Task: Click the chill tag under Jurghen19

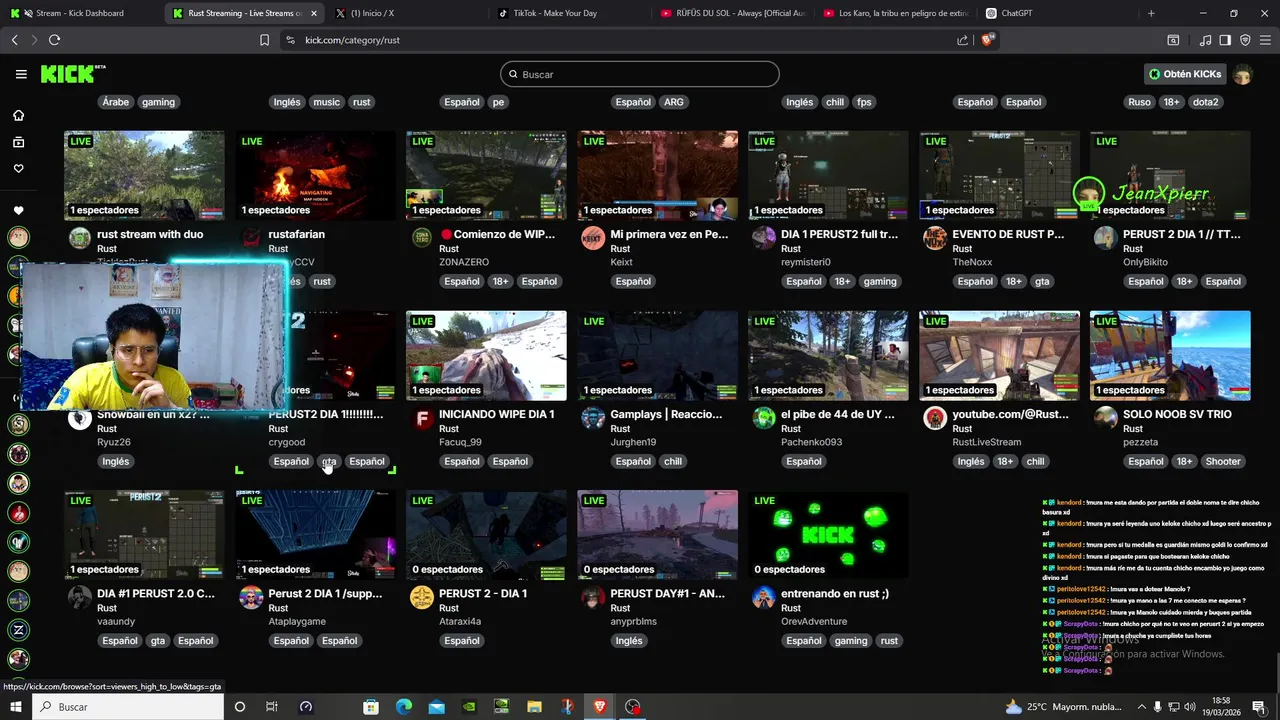Action: [x=673, y=461]
